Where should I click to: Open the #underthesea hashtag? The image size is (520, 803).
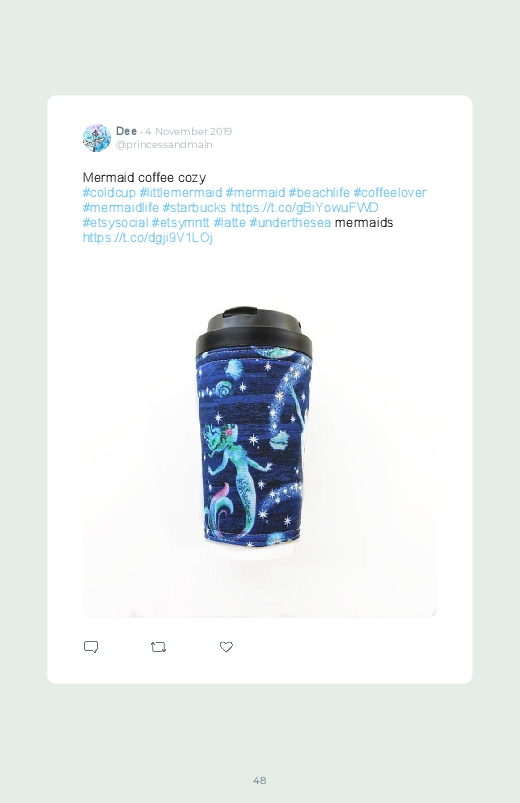pos(290,223)
